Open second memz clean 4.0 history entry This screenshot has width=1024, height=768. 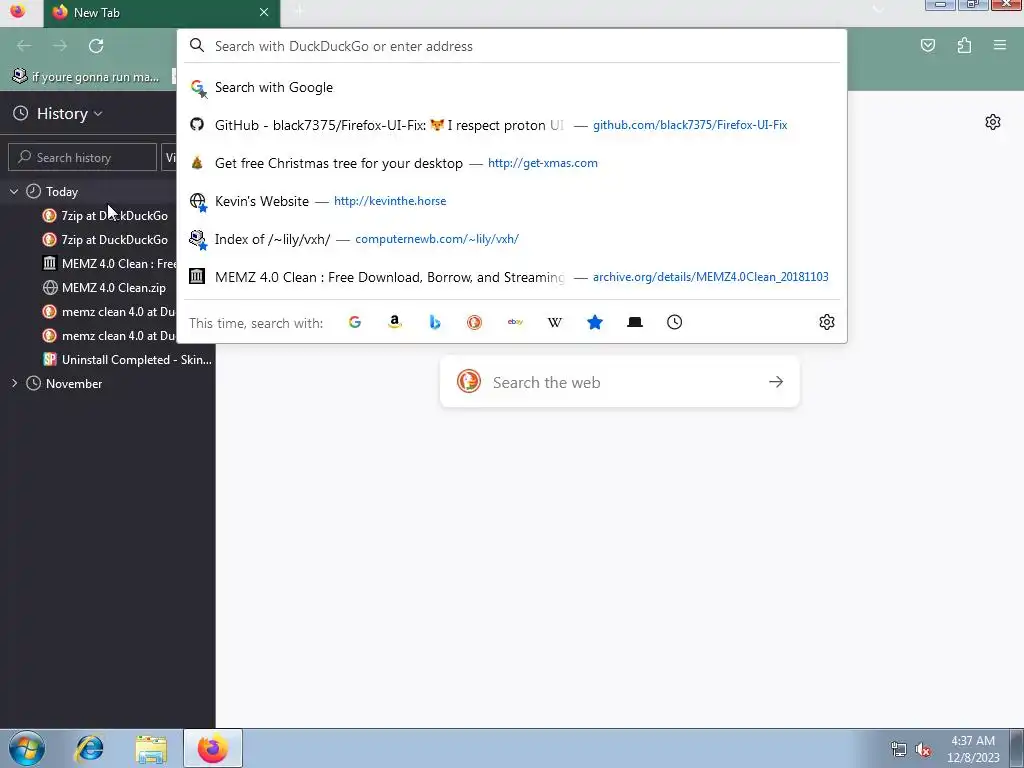tap(108, 336)
